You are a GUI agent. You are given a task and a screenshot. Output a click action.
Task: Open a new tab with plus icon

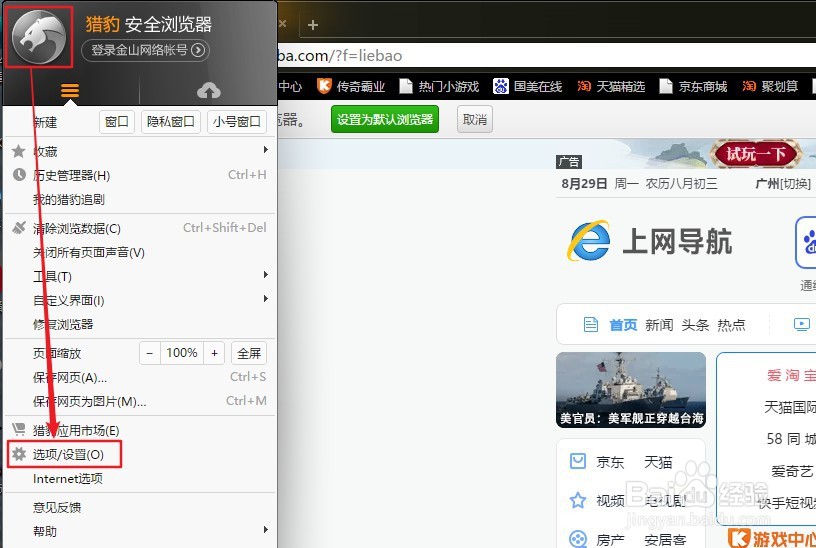coord(313,24)
